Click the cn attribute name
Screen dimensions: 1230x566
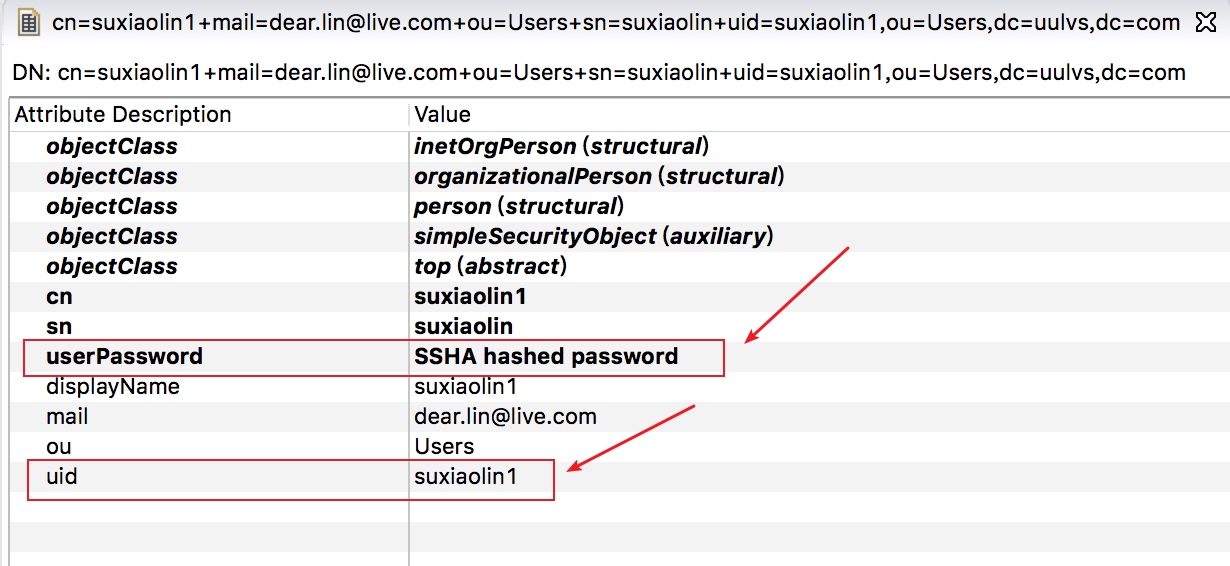(x=59, y=296)
